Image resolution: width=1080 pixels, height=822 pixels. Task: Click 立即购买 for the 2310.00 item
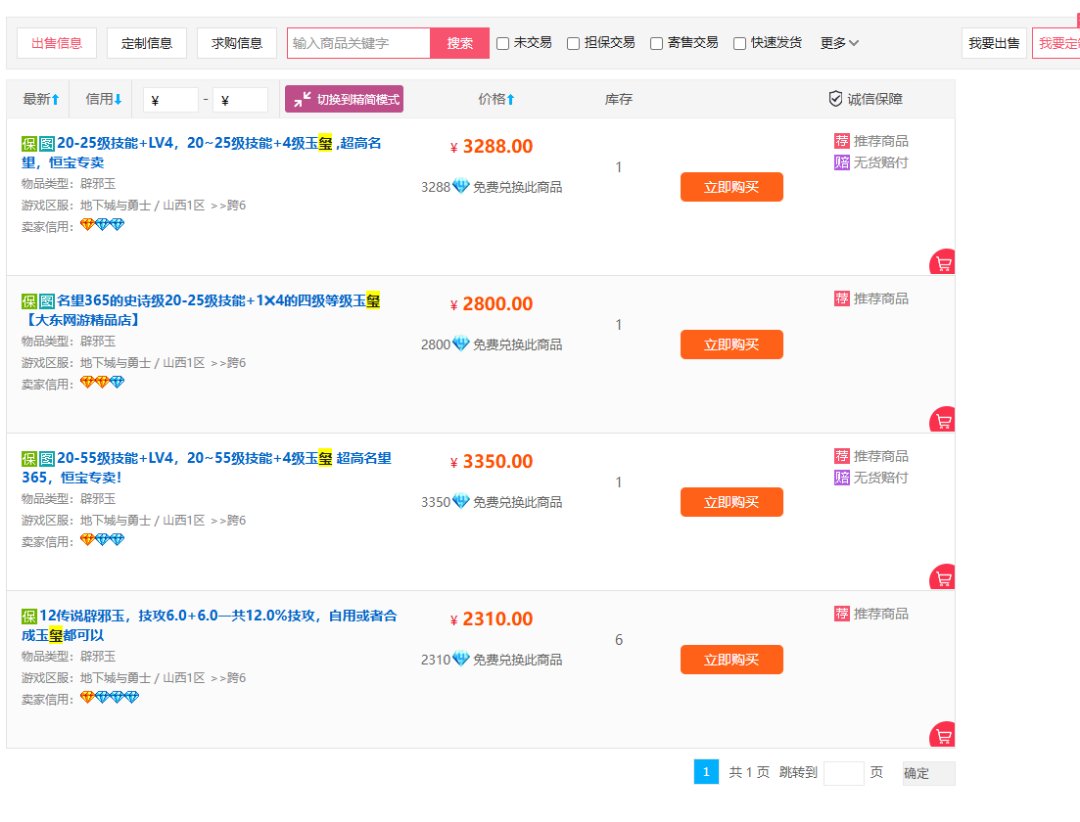pyautogui.click(x=731, y=660)
